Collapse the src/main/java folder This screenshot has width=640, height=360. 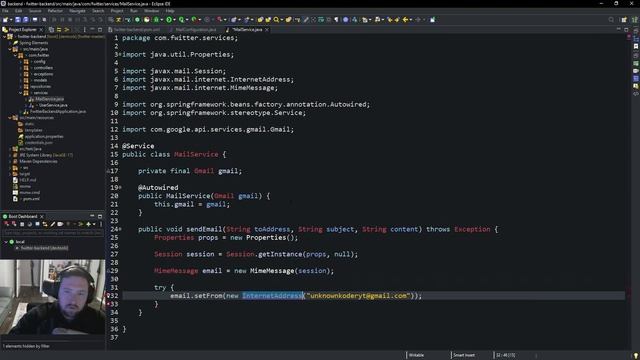[x=10, y=49]
